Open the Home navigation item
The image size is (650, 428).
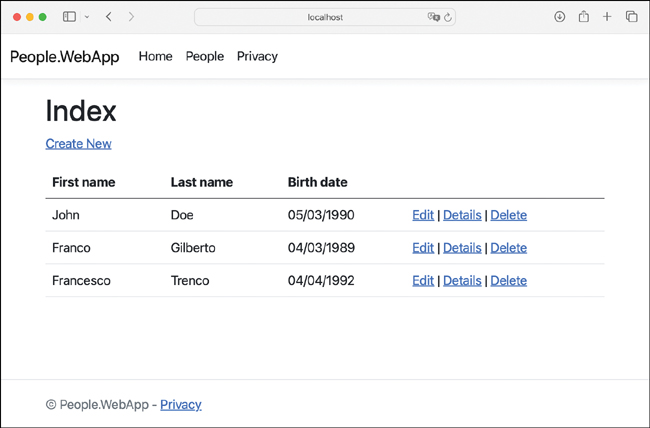155,56
